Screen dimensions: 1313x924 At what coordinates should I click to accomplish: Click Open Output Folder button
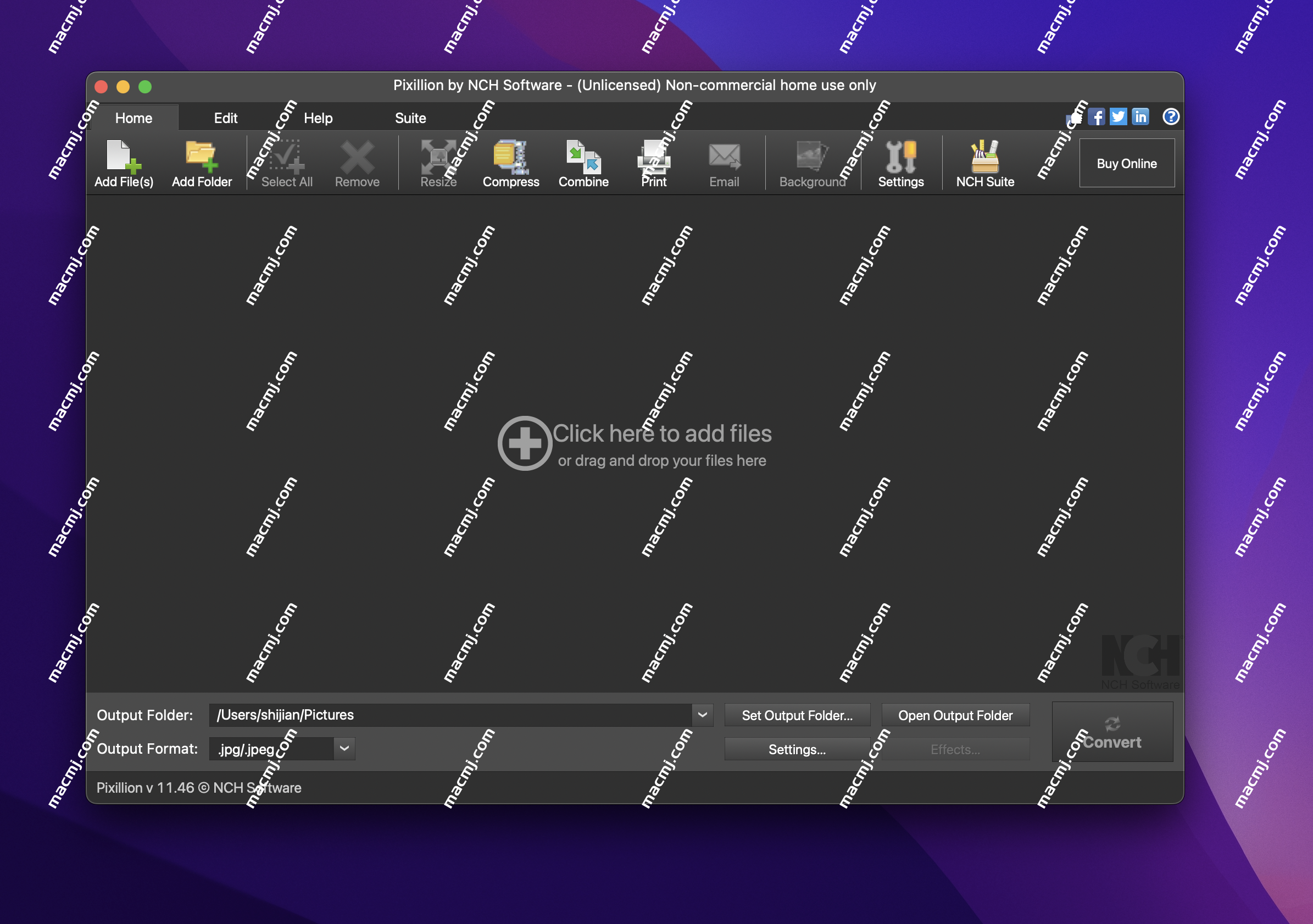point(955,715)
